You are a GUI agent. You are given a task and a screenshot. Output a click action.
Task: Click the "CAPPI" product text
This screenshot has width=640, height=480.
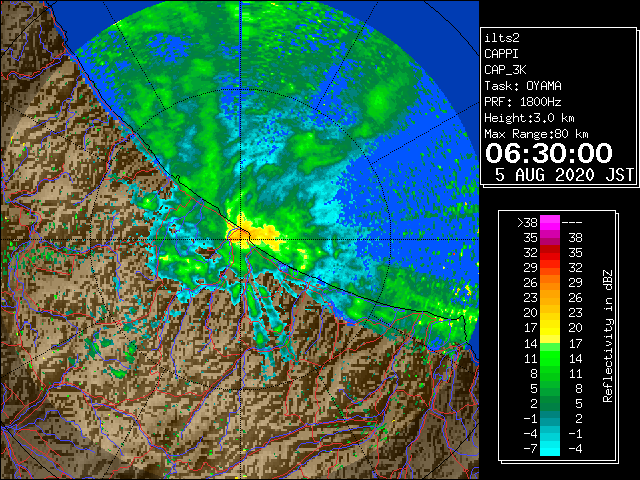501,54
